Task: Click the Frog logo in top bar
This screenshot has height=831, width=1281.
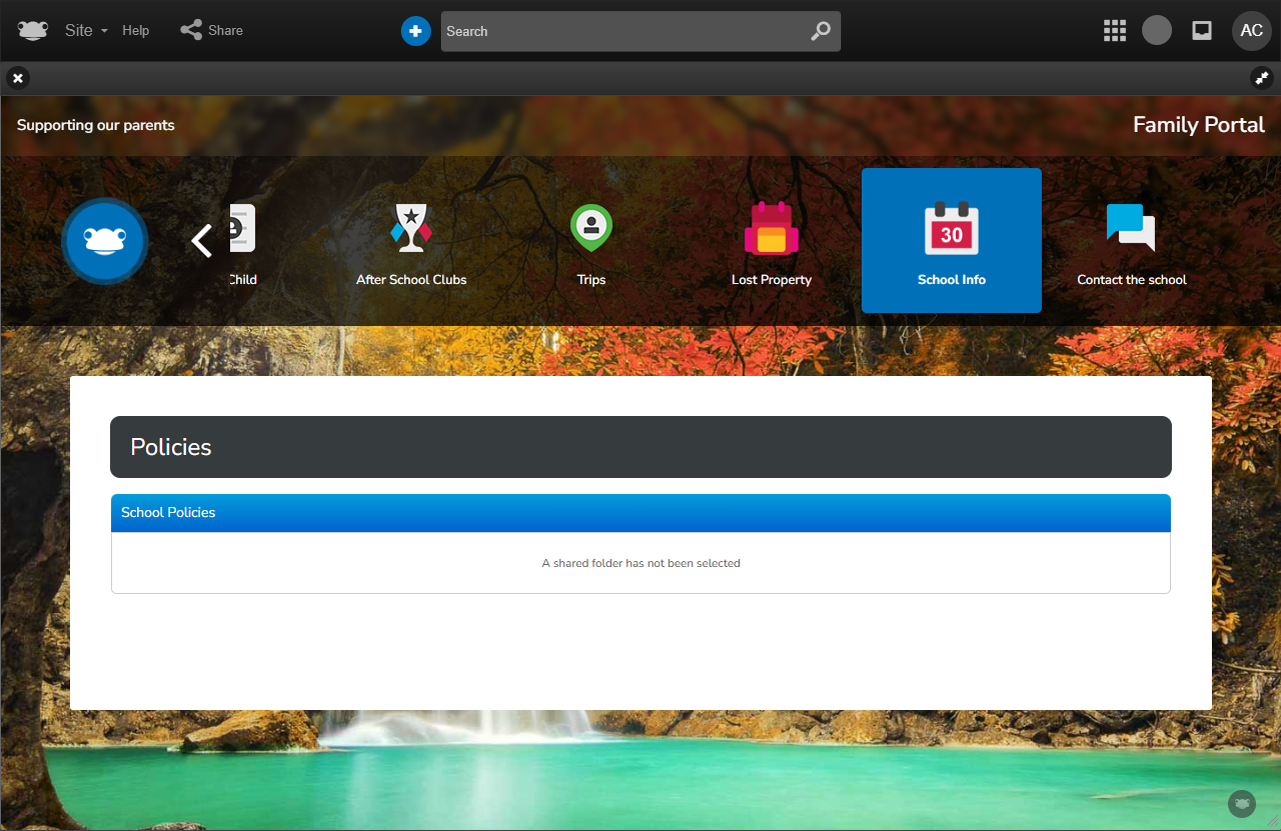Action: (x=32, y=30)
